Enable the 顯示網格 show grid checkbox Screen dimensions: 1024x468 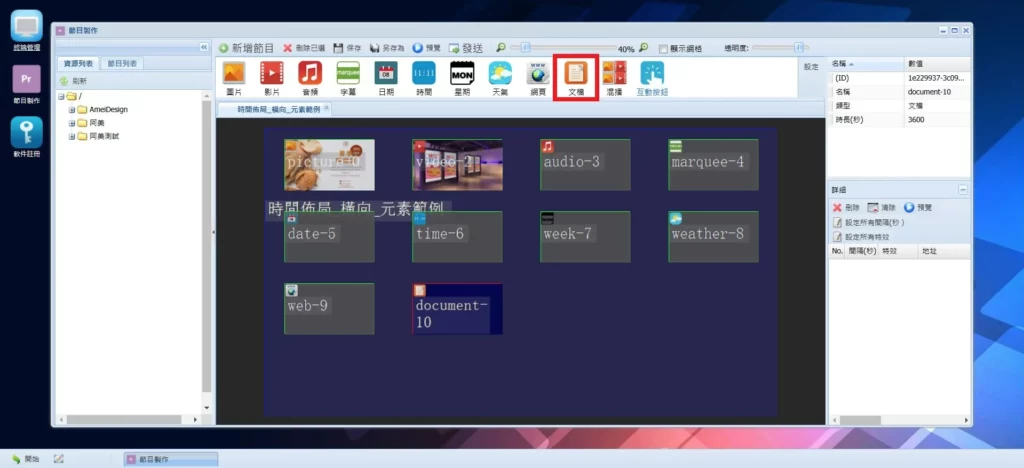663,48
